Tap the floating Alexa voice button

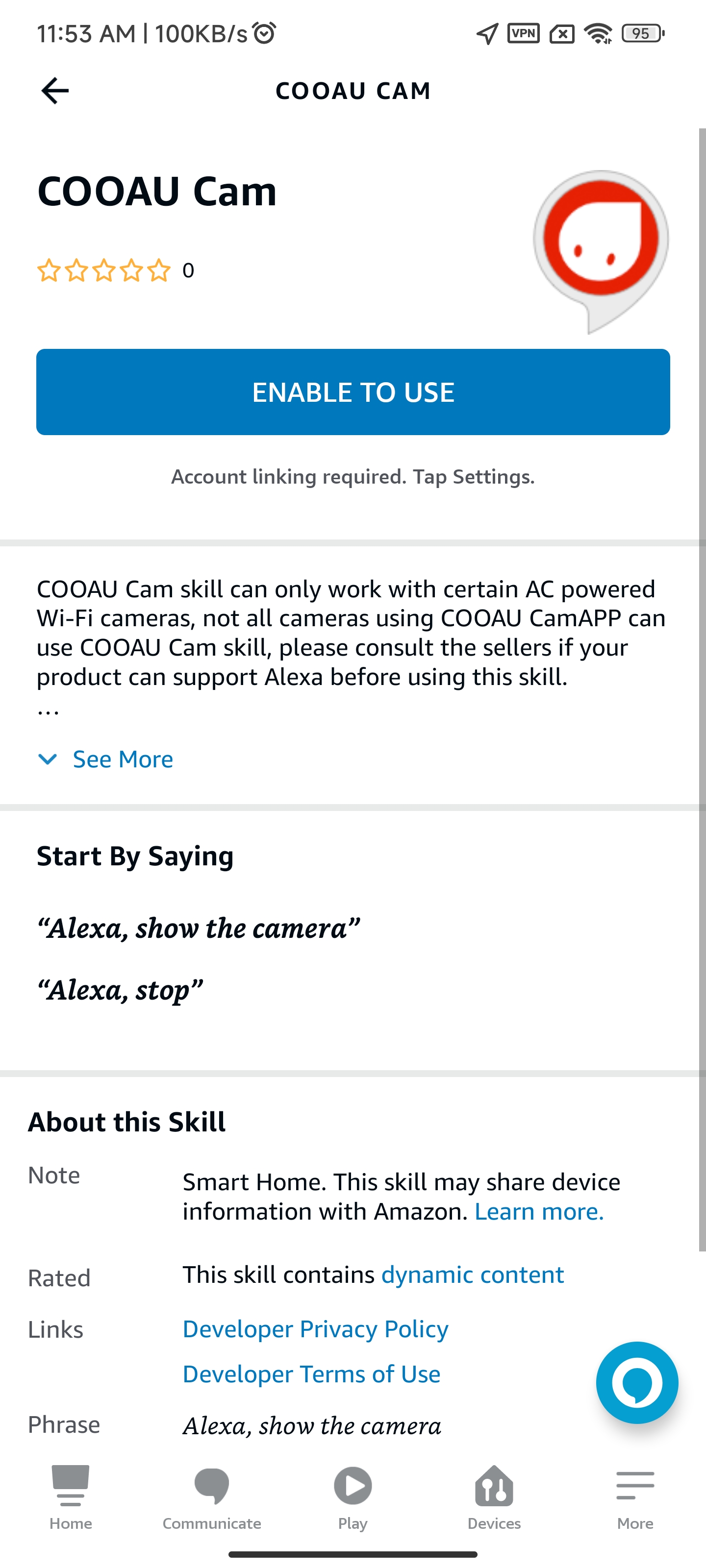tap(636, 1382)
